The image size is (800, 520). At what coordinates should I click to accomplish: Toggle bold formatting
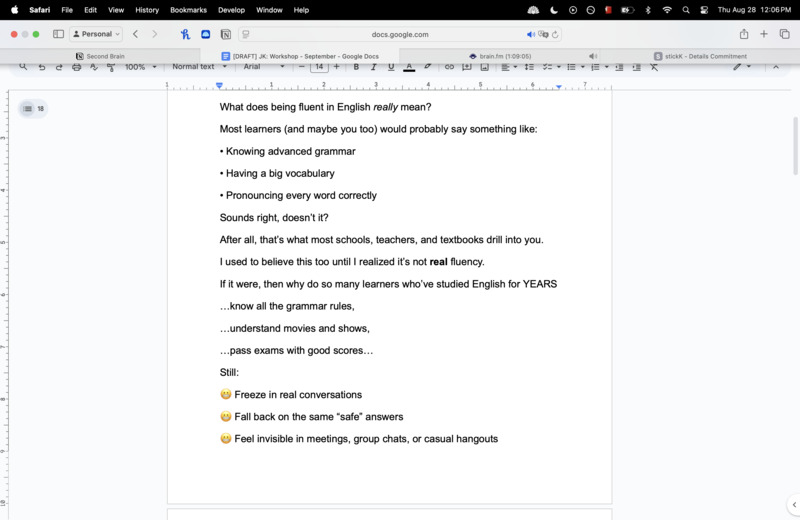pyautogui.click(x=356, y=67)
